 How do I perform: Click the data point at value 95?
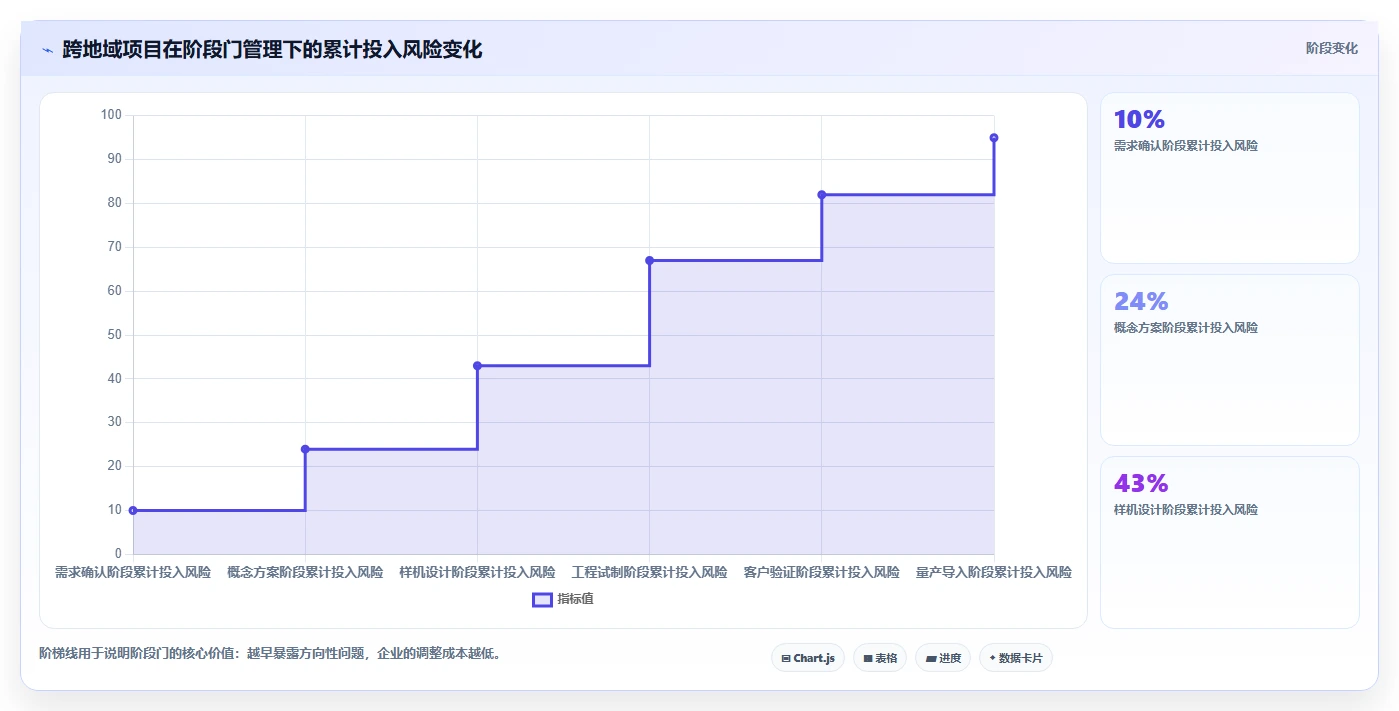tap(994, 138)
